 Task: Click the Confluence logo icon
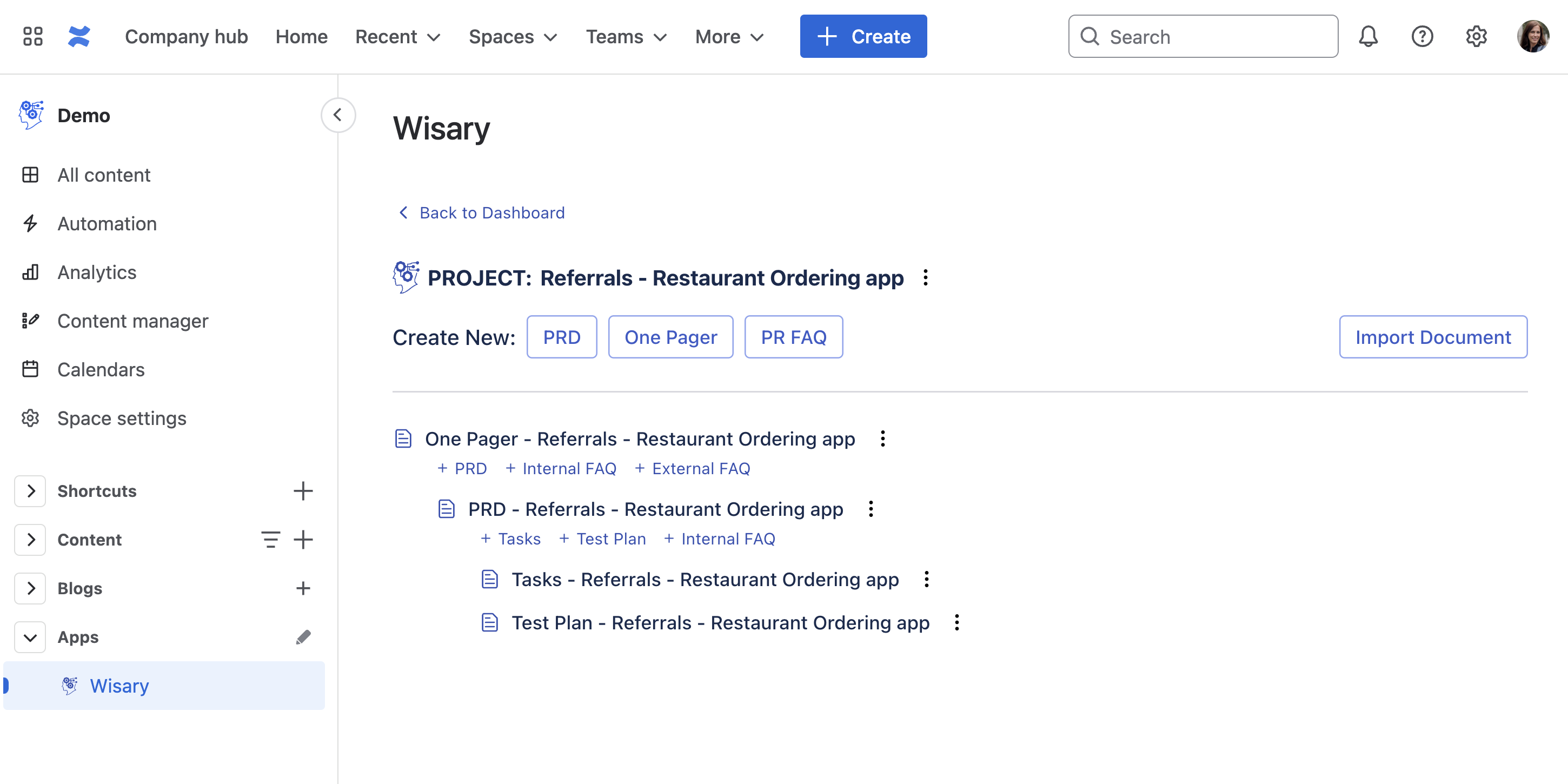coord(79,37)
